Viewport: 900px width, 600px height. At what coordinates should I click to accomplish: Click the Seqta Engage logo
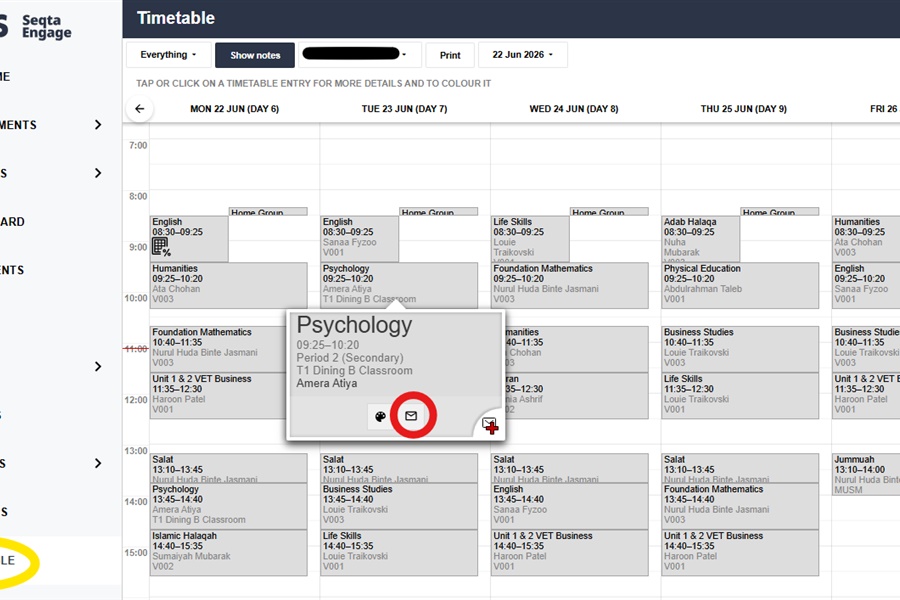(37, 26)
